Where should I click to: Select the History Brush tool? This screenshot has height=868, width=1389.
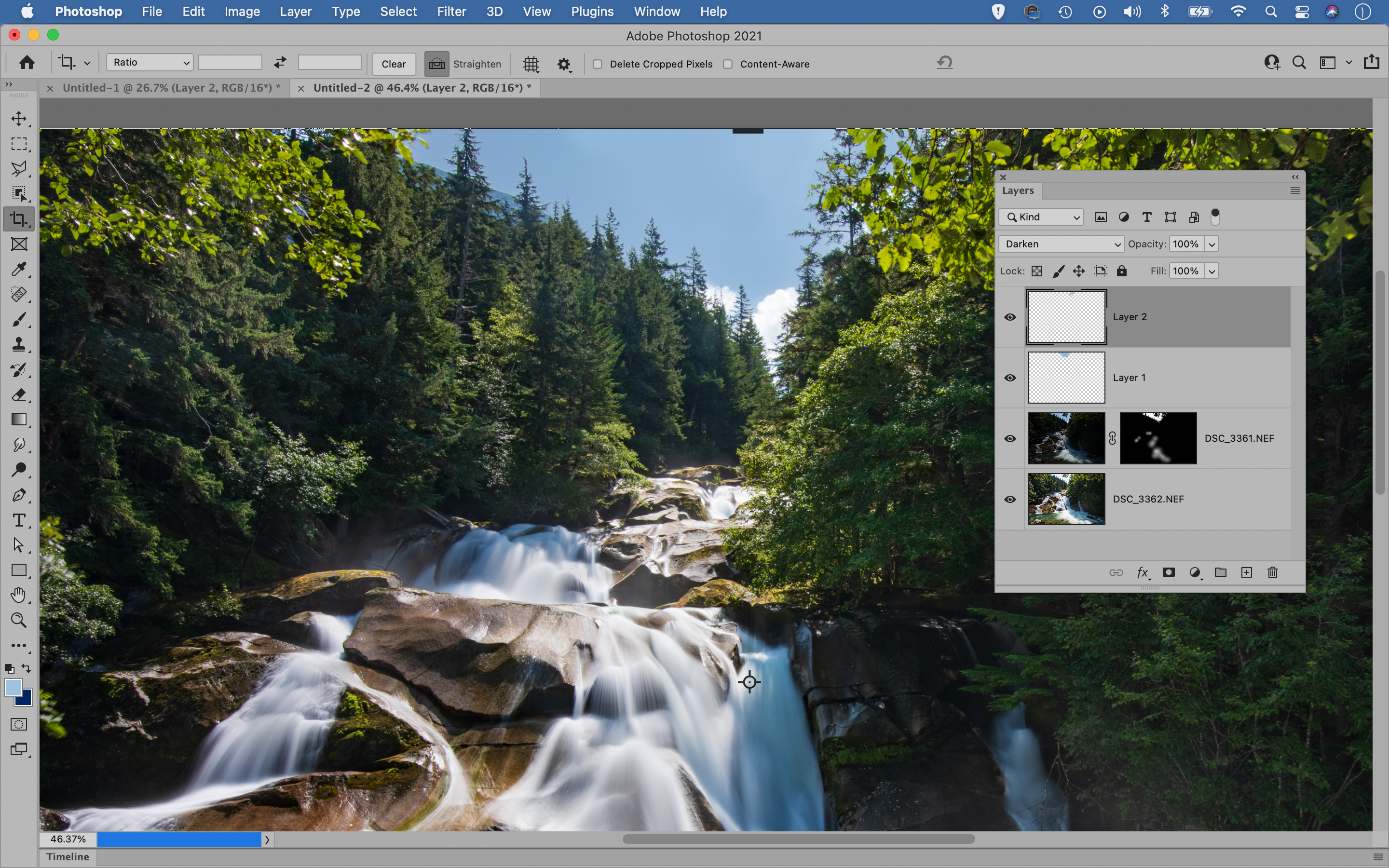(x=19, y=370)
